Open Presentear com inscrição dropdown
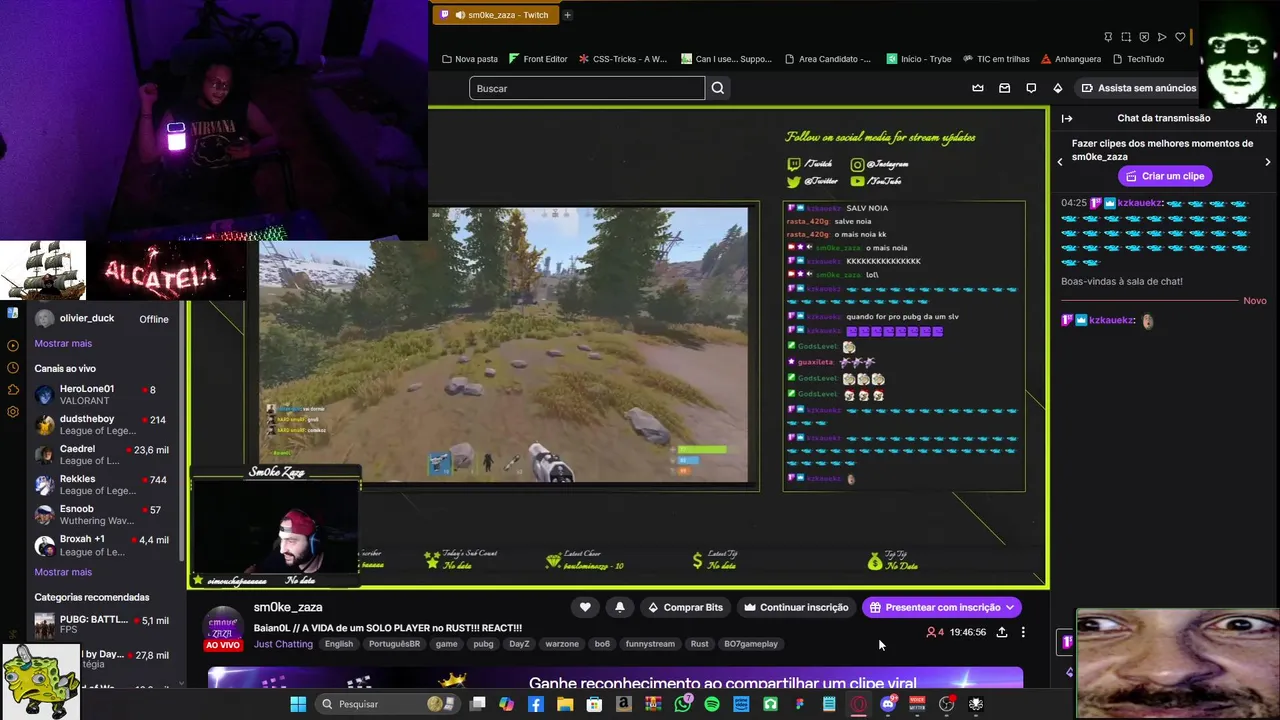 click(x=942, y=607)
